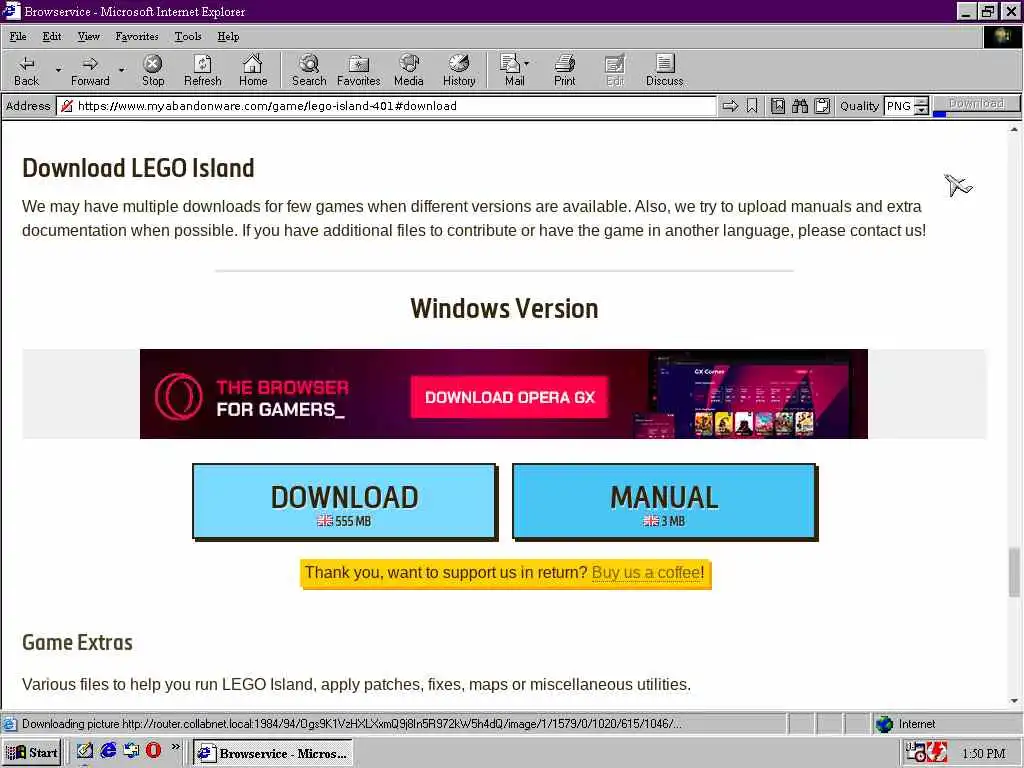The image size is (1024, 768).
Task: Open the Mail dropdown arrow
Action: [x=526, y=63]
